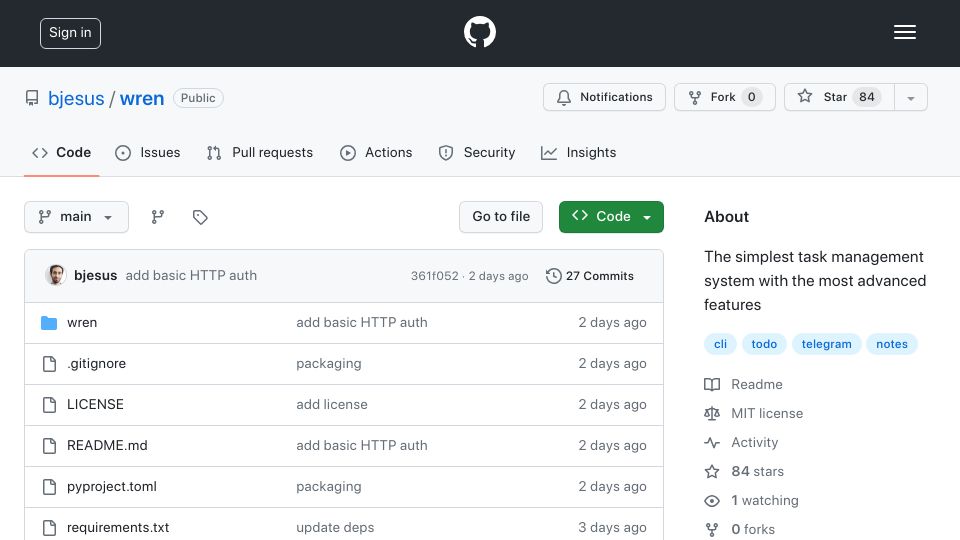View the 27 Commits history
Image resolution: width=960 pixels, height=540 pixels.
[590, 276]
